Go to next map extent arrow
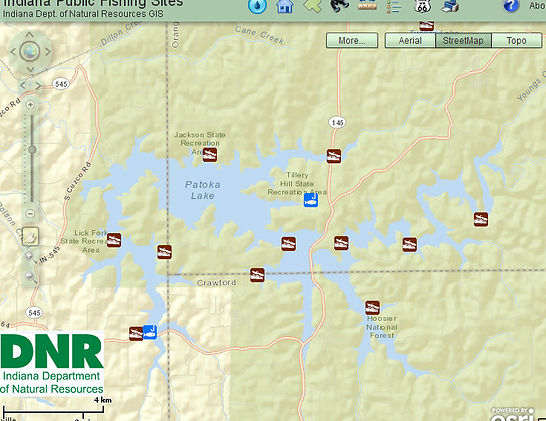 [x=38, y=85]
